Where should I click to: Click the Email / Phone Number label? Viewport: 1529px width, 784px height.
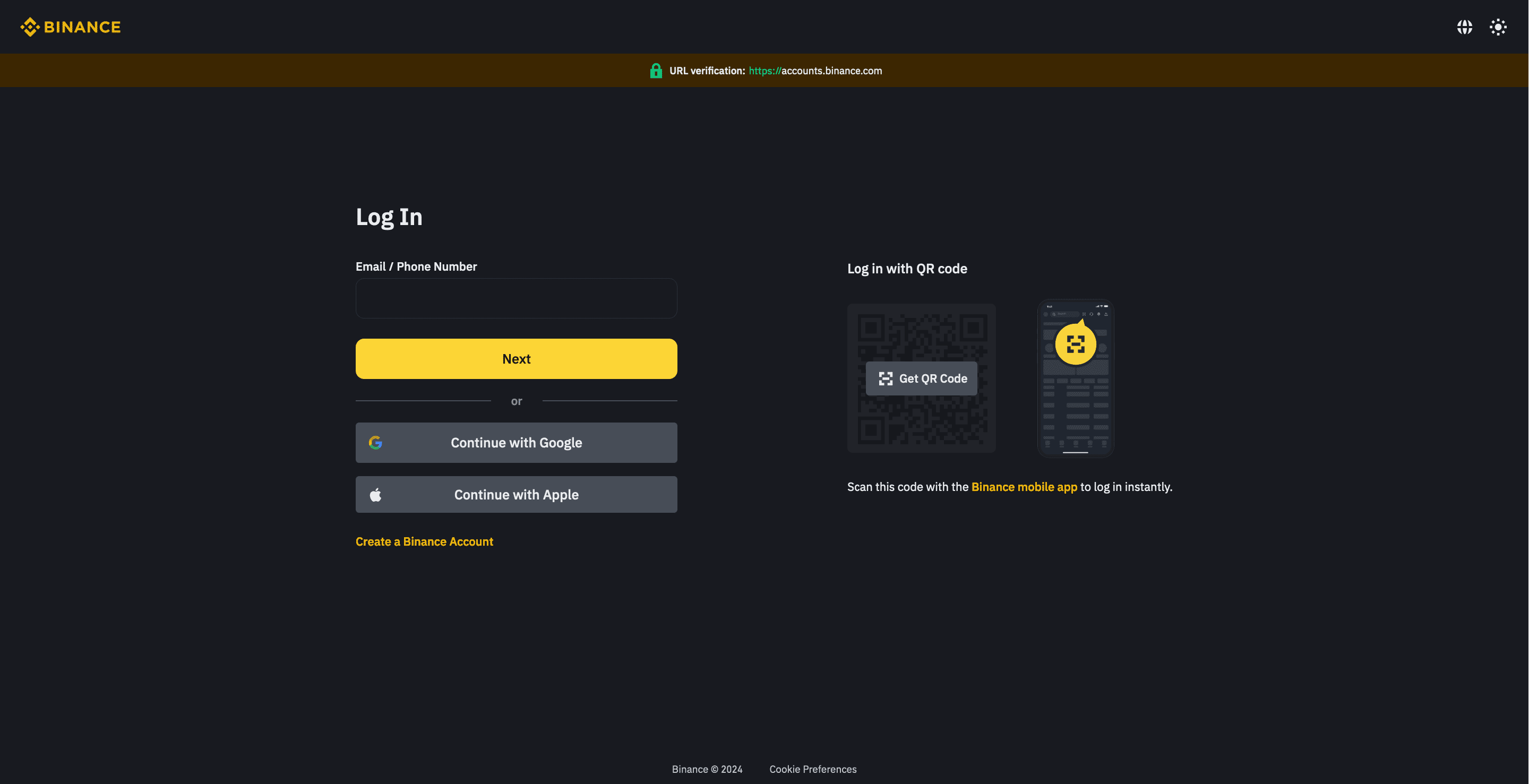coord(416,266)
